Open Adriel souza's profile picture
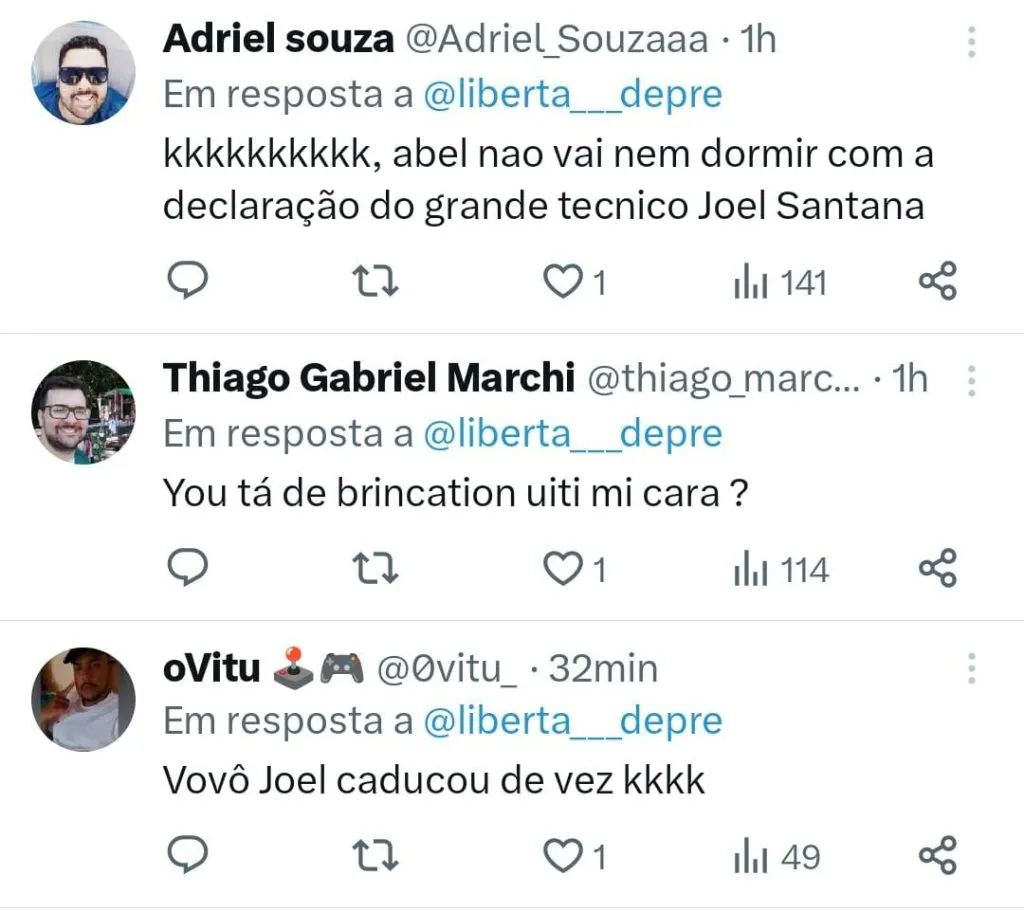 pos(84,73)
